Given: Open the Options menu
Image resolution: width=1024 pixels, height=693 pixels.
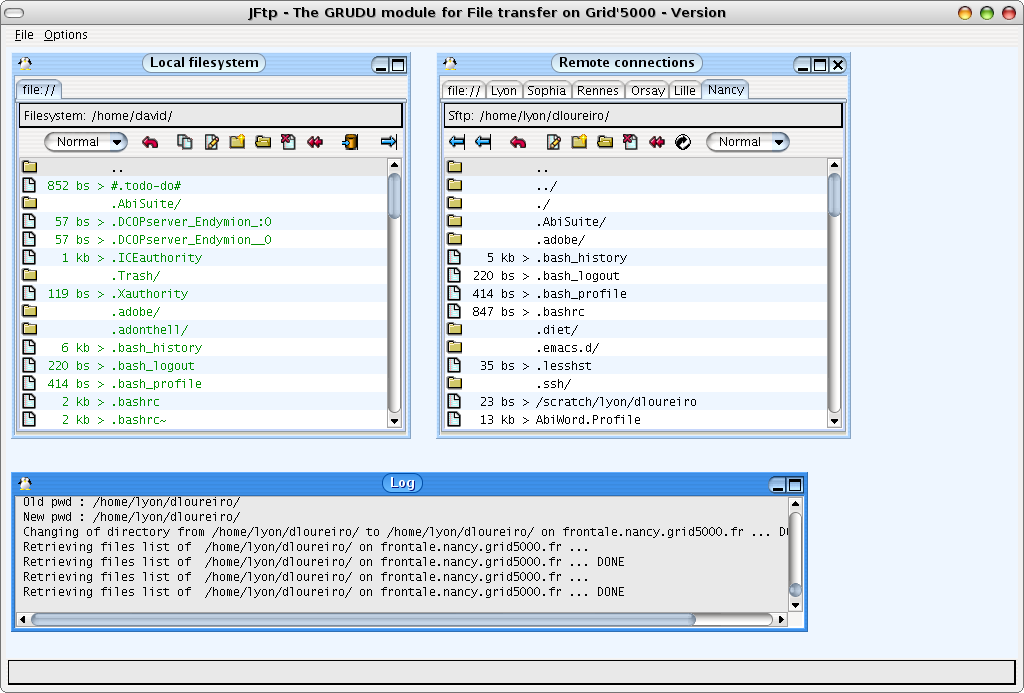Looking at the screenshot, I should tap(66, 35).
